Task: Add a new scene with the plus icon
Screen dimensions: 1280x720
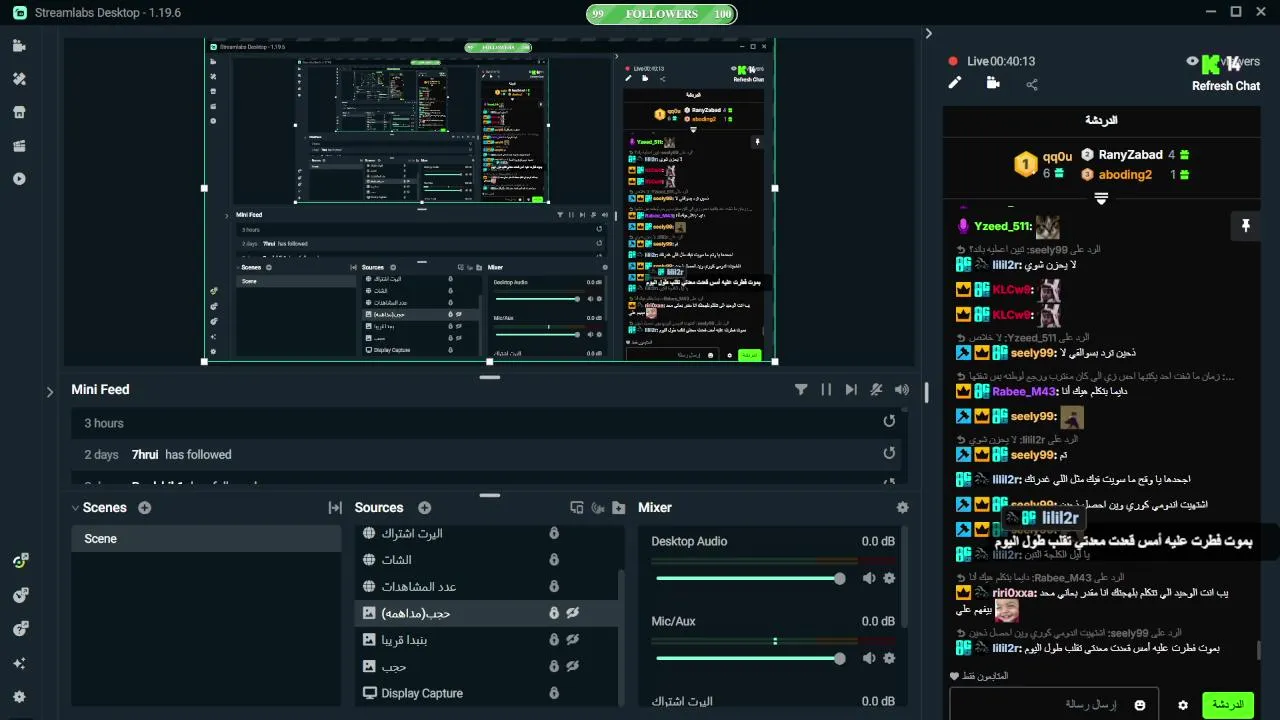Action: (x=144, y=508)
